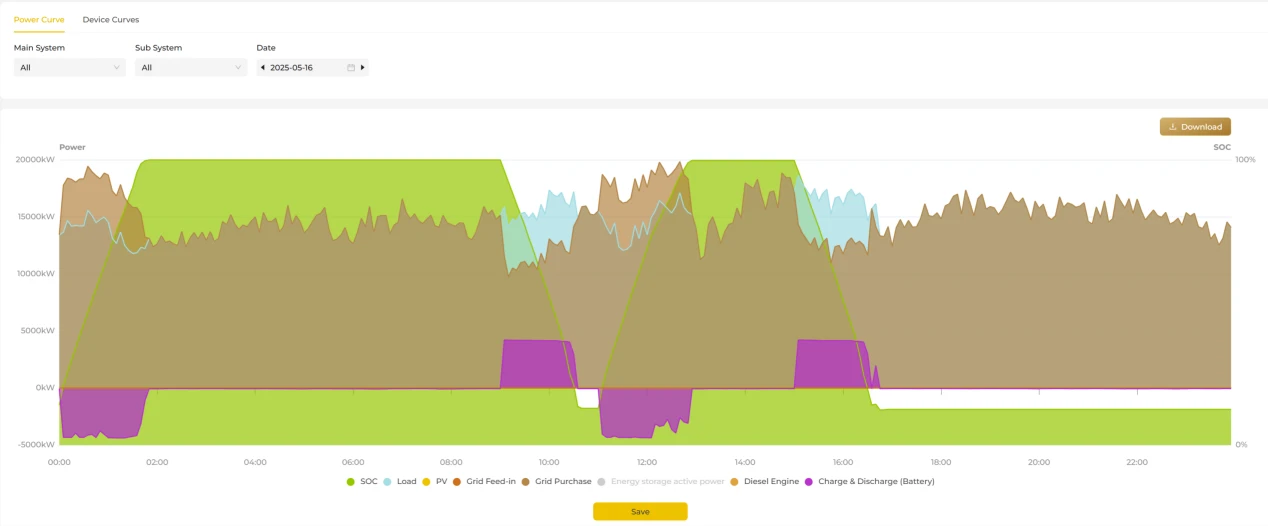The image size is (1268, 526).
Task: Click the Grid Feed-in legend orange dot
Action: (x=457, y=482)
